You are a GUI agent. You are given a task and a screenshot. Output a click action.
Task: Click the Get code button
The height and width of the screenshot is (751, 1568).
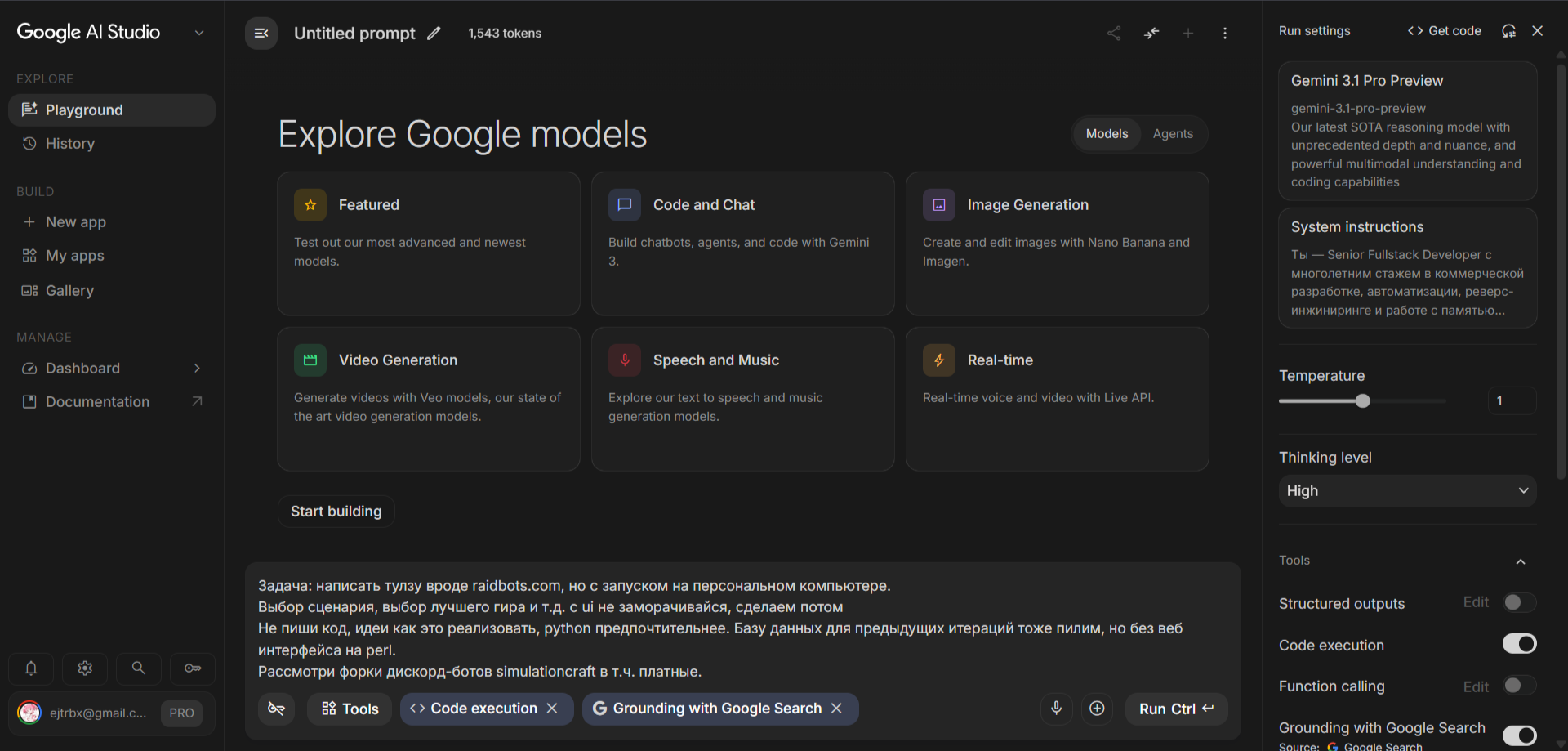1445,31
